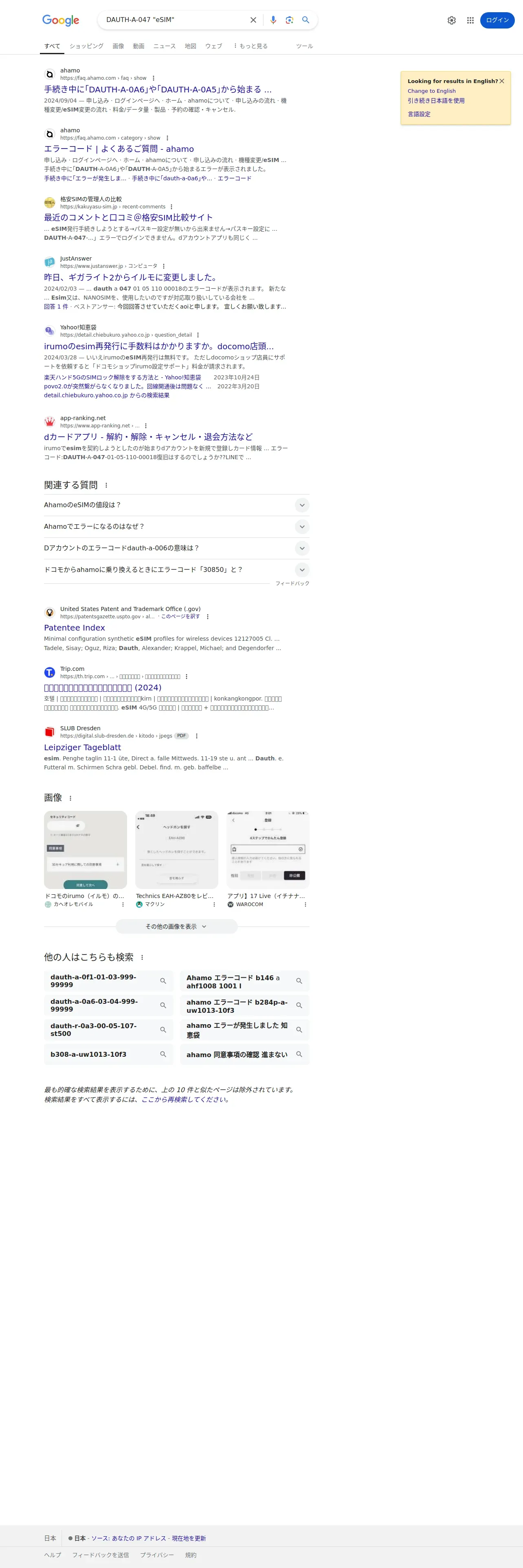Image resolution: width=523 pixels, height=1568 pixels.
Task: Open 17 Live app image thumbnail
Action: [268, 850]
